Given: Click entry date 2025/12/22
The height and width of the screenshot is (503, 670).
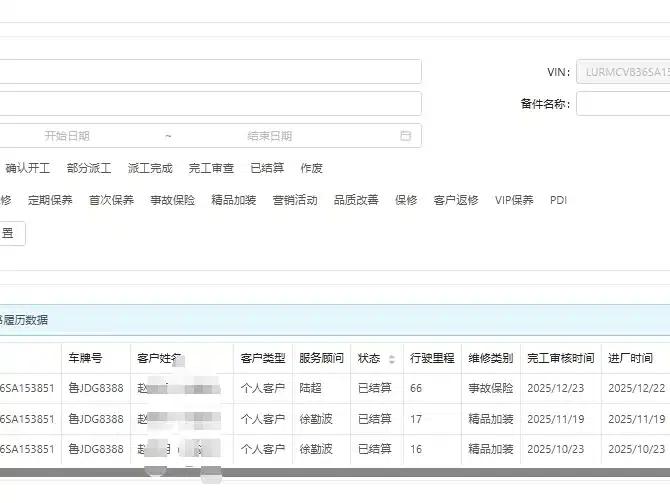Looking at the screenshot, I should click(x=637, y=388).
